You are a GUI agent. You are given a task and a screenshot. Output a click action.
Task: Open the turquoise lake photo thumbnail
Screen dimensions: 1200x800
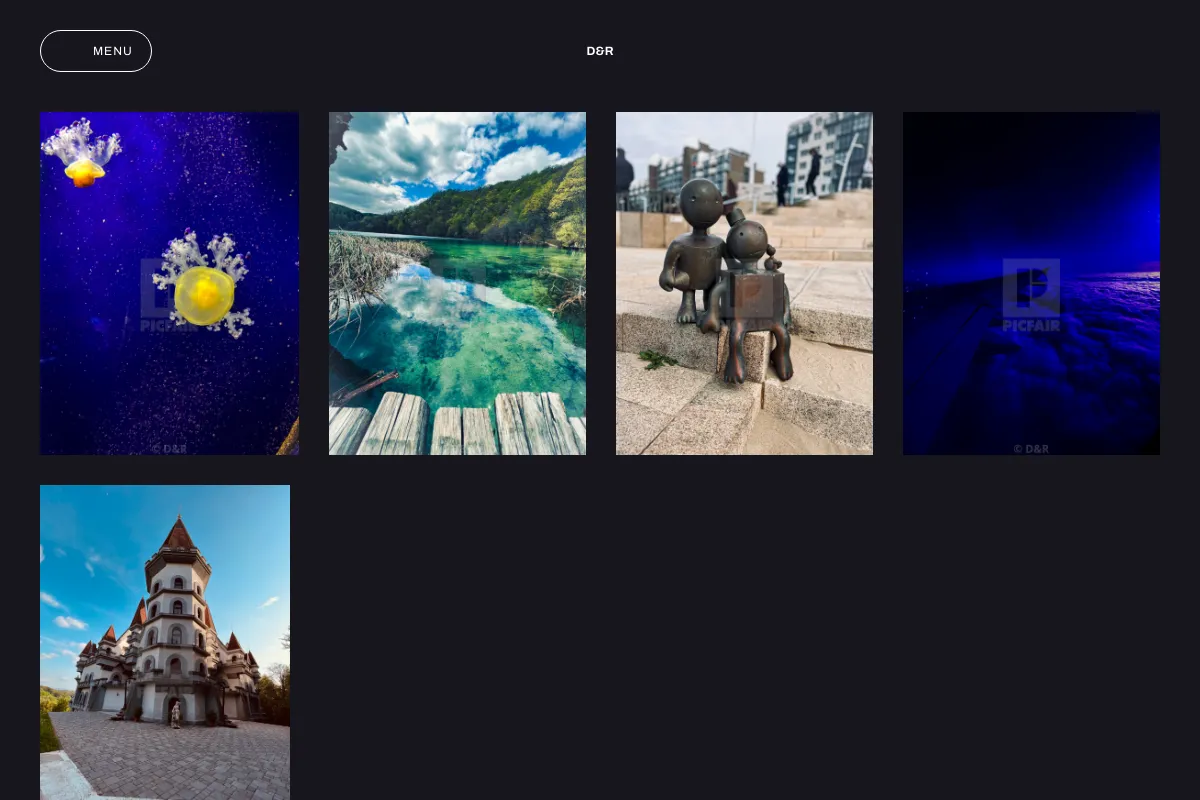(x=457, y=283)
